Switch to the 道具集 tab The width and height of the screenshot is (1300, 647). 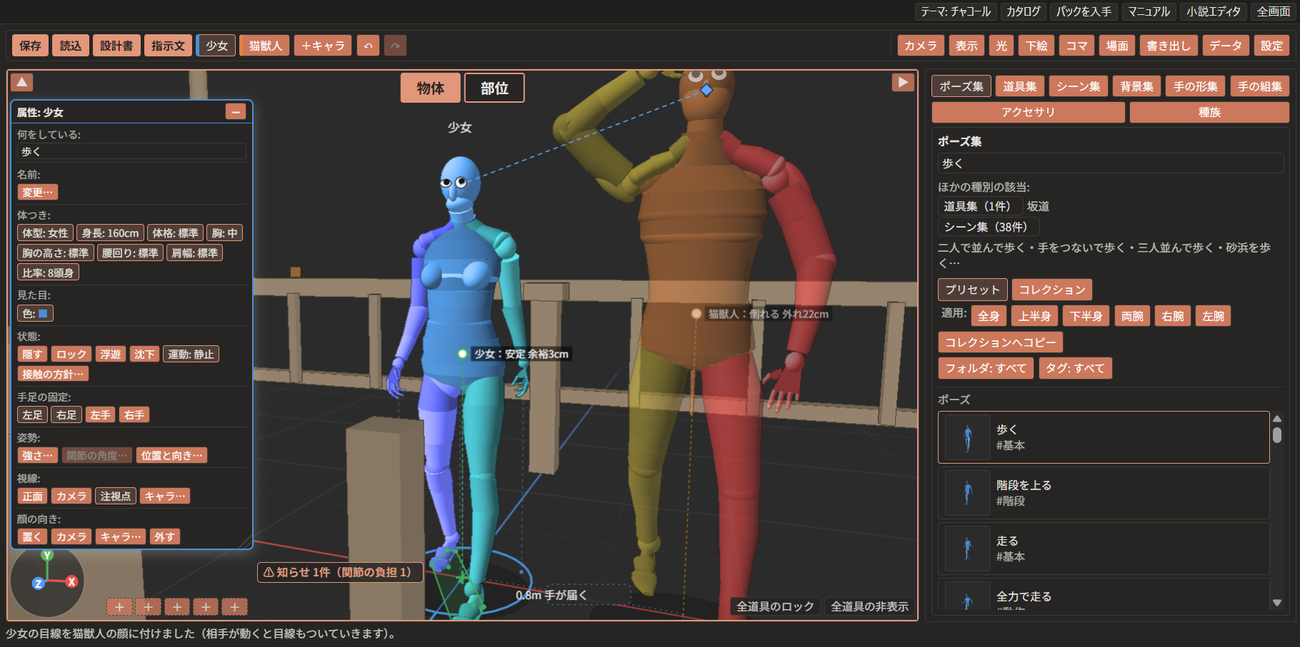click(1019, 86)
